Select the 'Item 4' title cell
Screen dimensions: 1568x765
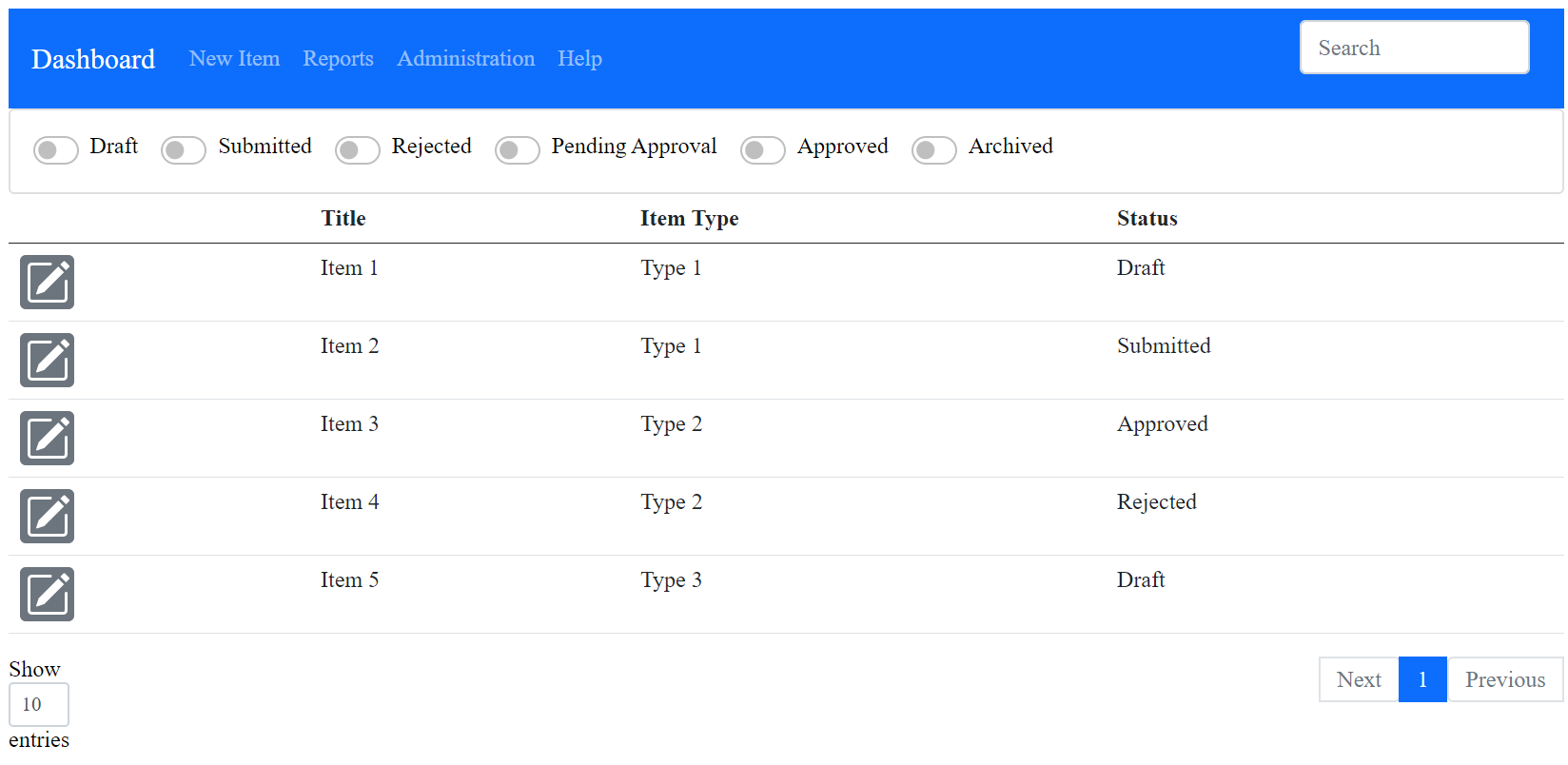pos(349,501)
